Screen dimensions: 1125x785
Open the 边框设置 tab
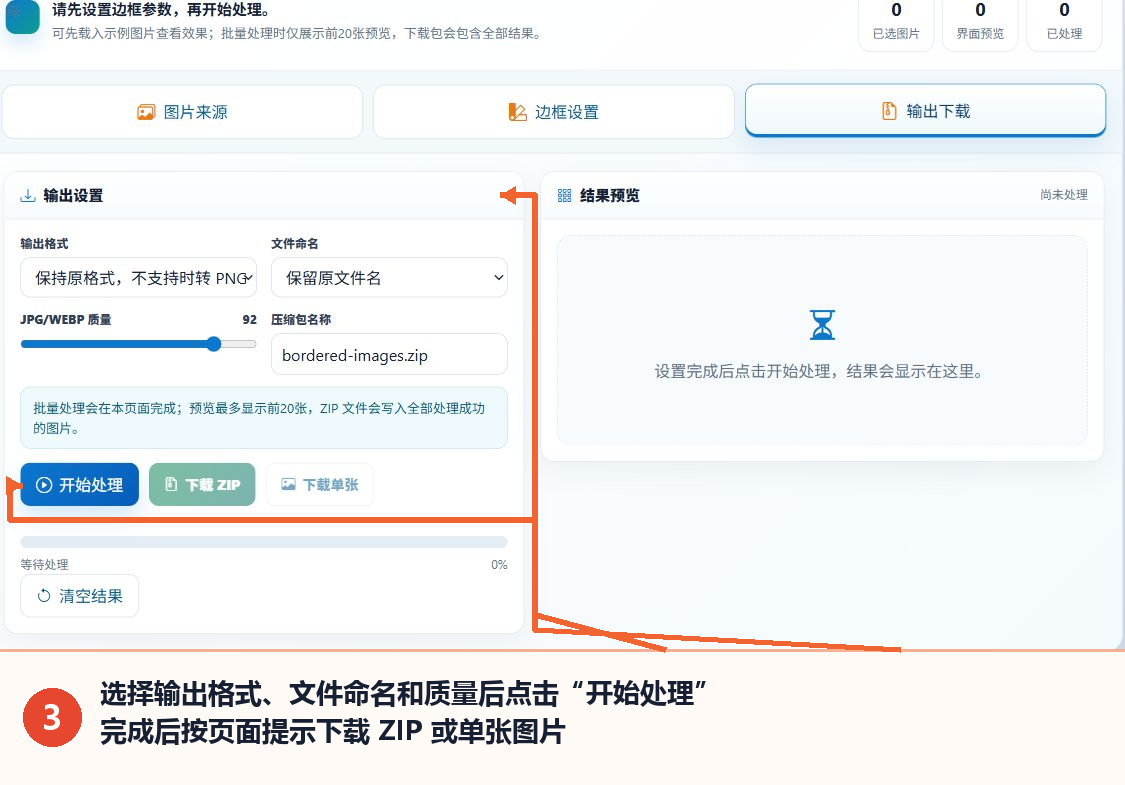554,112
